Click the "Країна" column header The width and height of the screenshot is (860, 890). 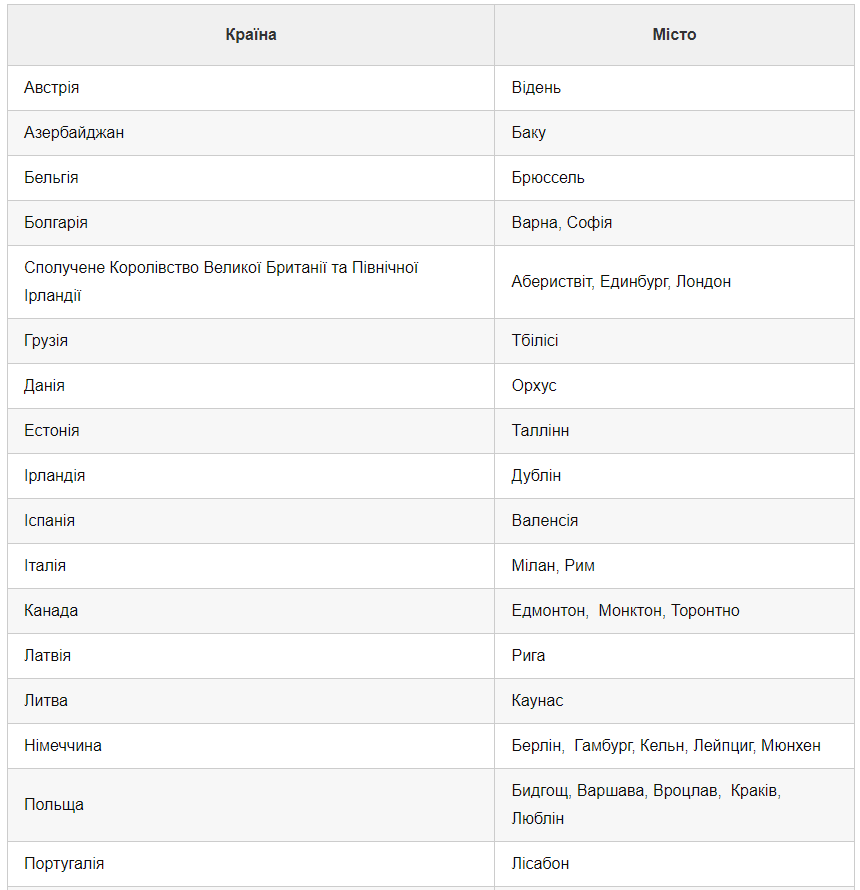coord(251,35)
